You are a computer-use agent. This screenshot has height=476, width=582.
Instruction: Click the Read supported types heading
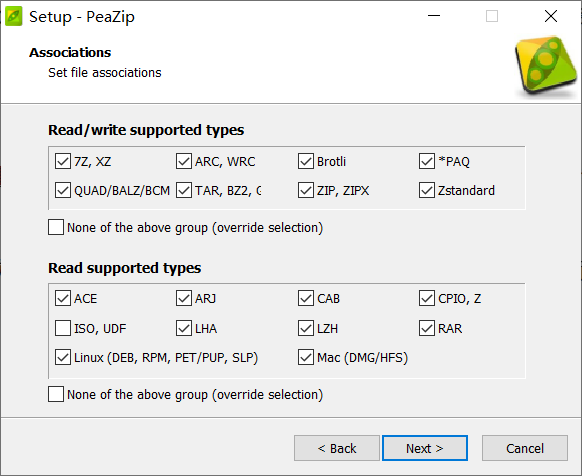click(x=125, y=268)
